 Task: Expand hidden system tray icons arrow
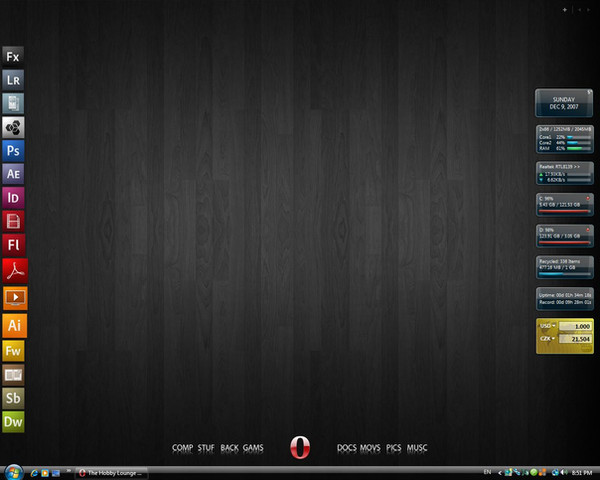tap(500, 473)
